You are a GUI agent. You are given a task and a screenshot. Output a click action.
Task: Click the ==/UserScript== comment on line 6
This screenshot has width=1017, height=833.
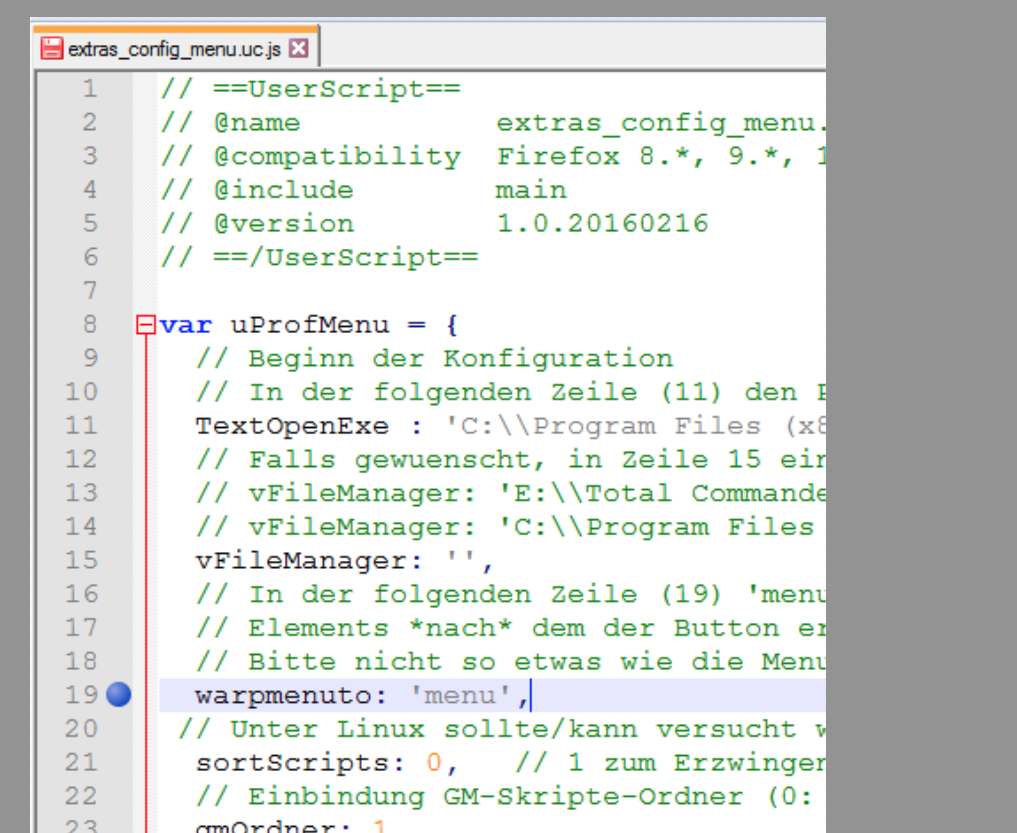tap(345, 257)
